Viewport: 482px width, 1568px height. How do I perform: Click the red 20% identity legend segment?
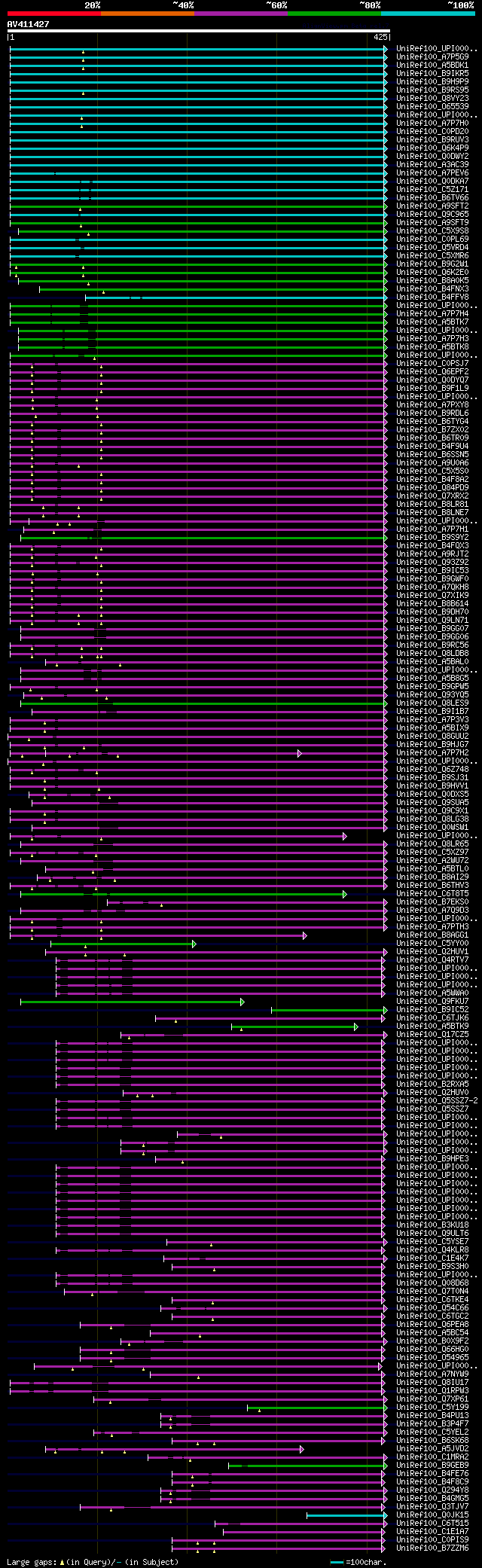[x=54, y=13]
